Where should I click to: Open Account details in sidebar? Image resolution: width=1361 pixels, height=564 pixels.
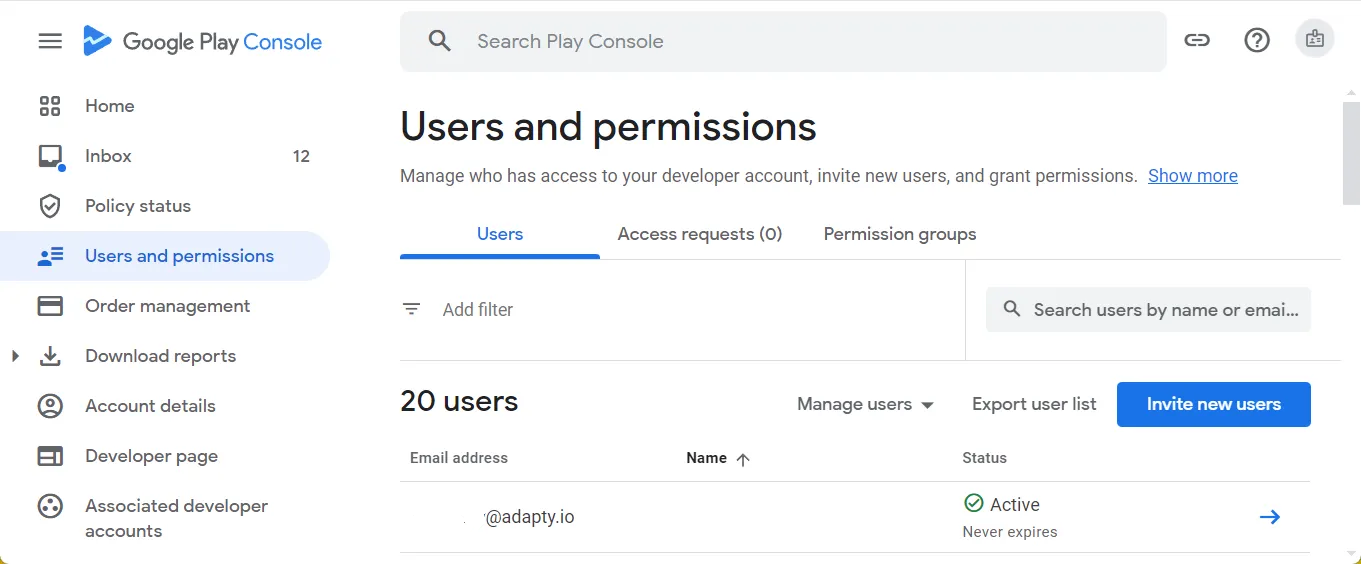(150, 406)
